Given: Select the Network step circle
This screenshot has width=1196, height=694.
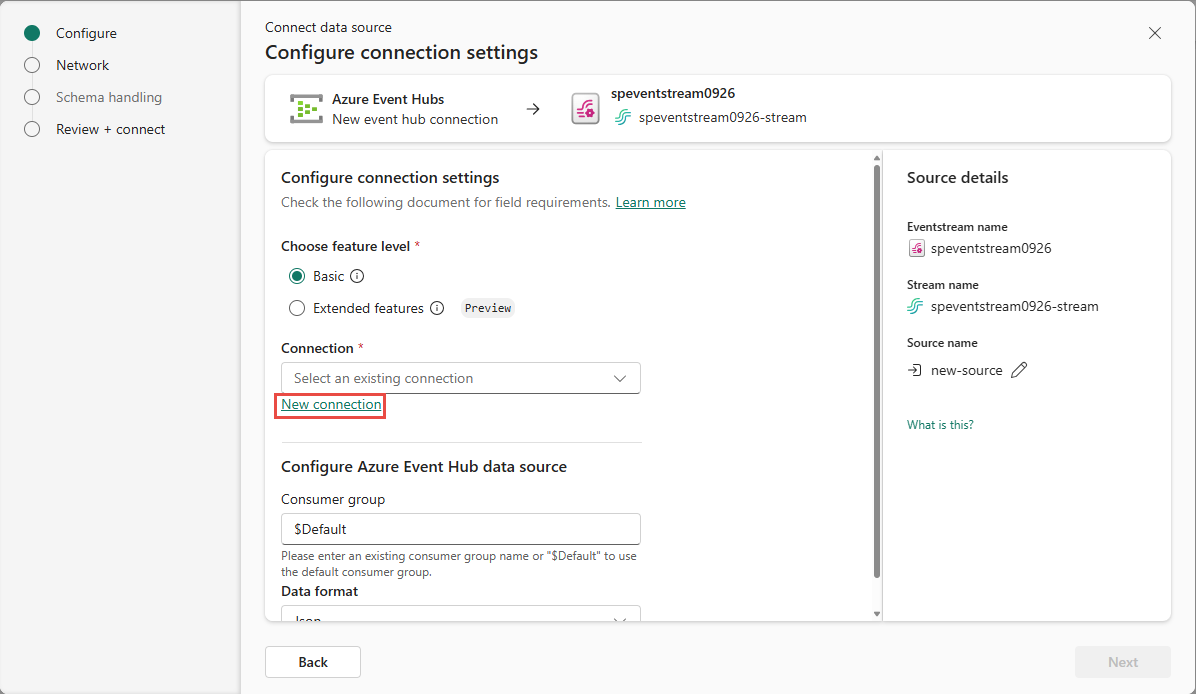Looking at the screenshot, I should coord(31,64).
